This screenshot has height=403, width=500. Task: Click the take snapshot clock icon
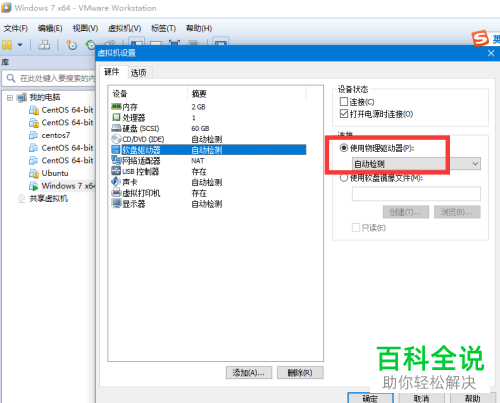pos(72,45)
